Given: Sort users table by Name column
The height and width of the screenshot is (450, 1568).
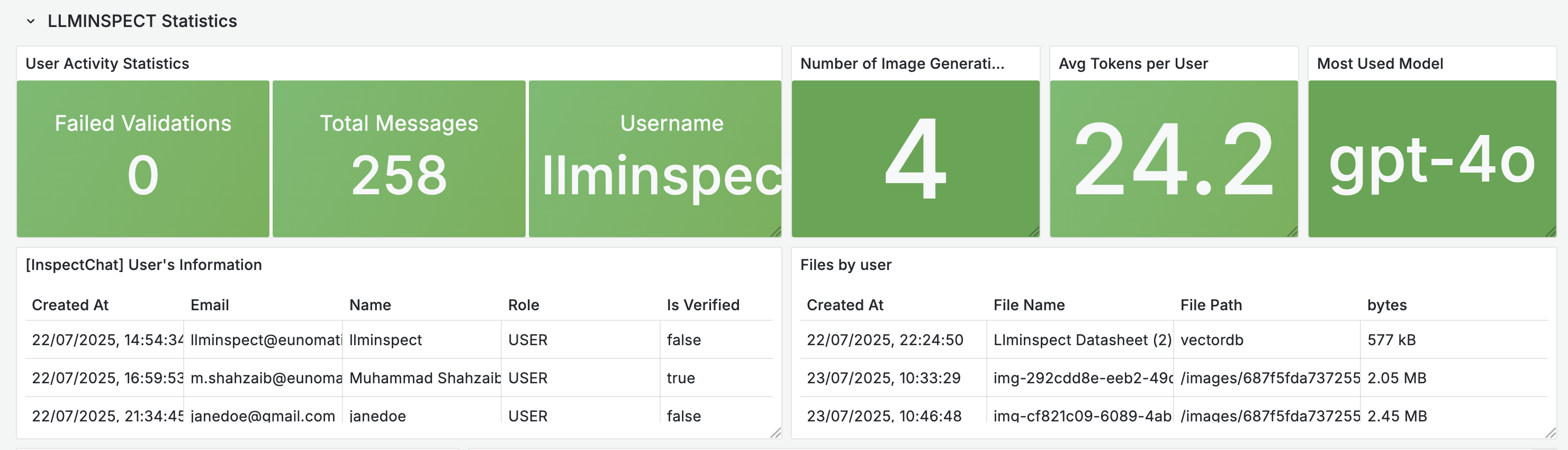Looking at the screenshot, I should [370, 305].
